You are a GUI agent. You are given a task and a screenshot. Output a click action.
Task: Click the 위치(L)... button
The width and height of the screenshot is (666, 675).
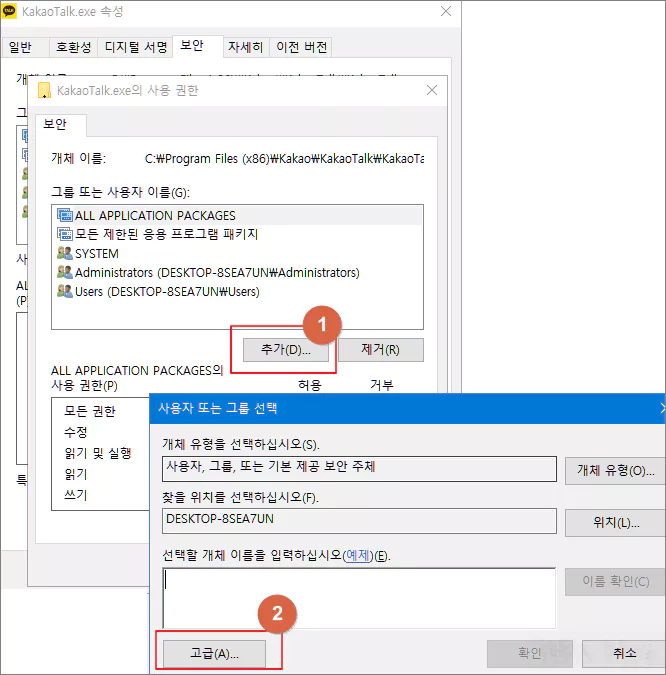[x=615, y=523]
